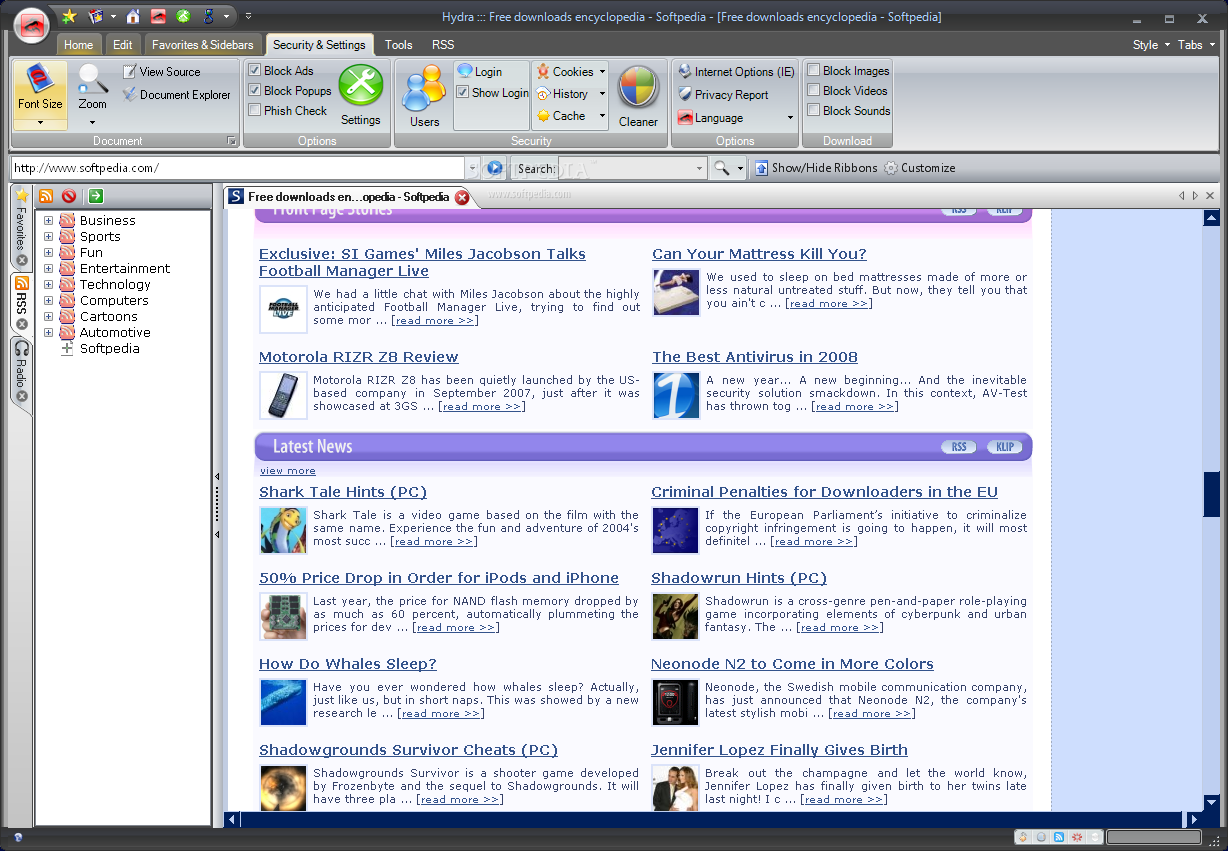
Task: Switch to the Home ribbon tab
Action: click(78, 45)
